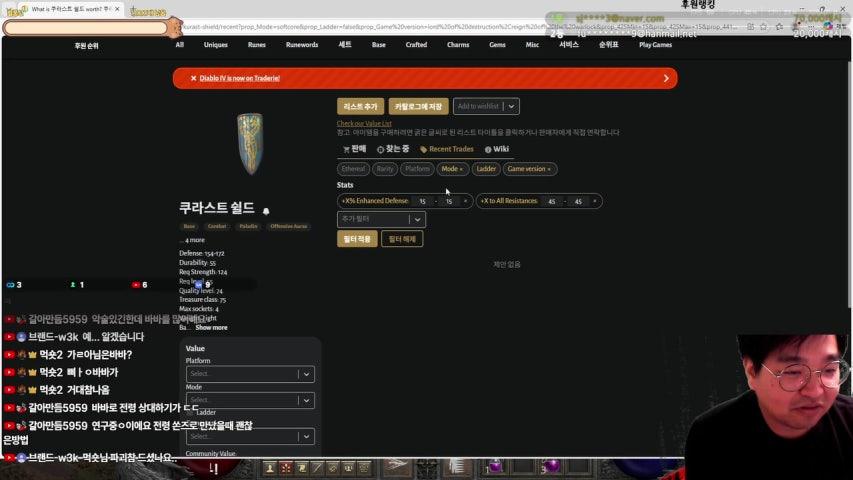Open the Runes category

[x=257, y=45]
